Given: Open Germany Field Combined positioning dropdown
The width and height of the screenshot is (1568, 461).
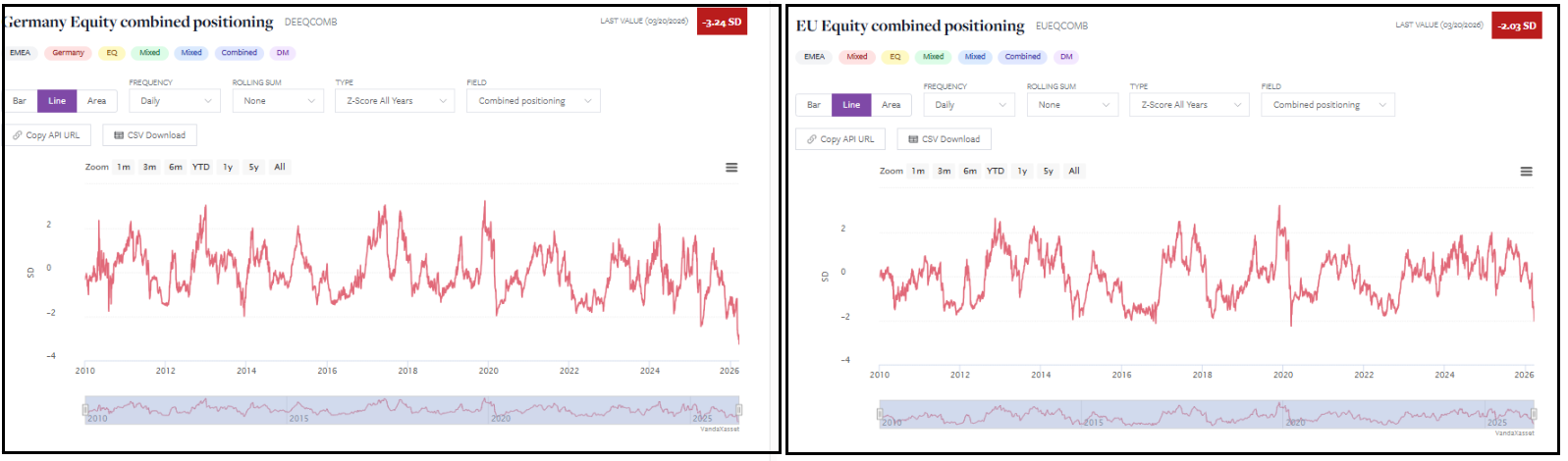Looking at the screenshot, I should pos(533,101).
